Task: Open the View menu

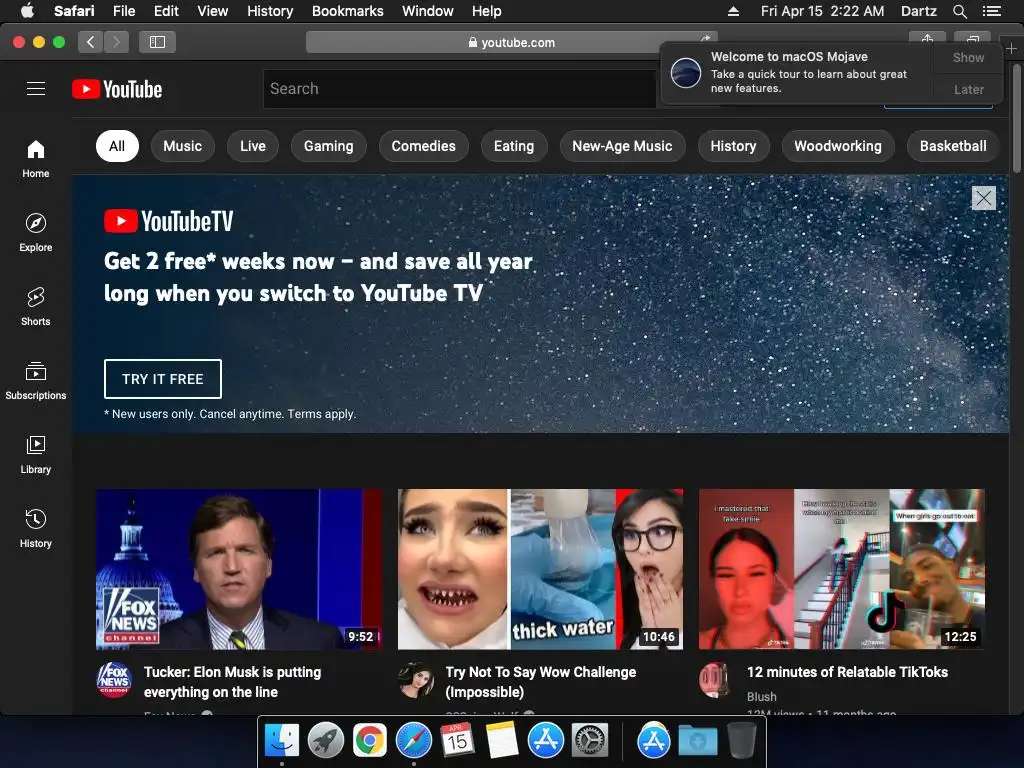Action: click(212, 11)
